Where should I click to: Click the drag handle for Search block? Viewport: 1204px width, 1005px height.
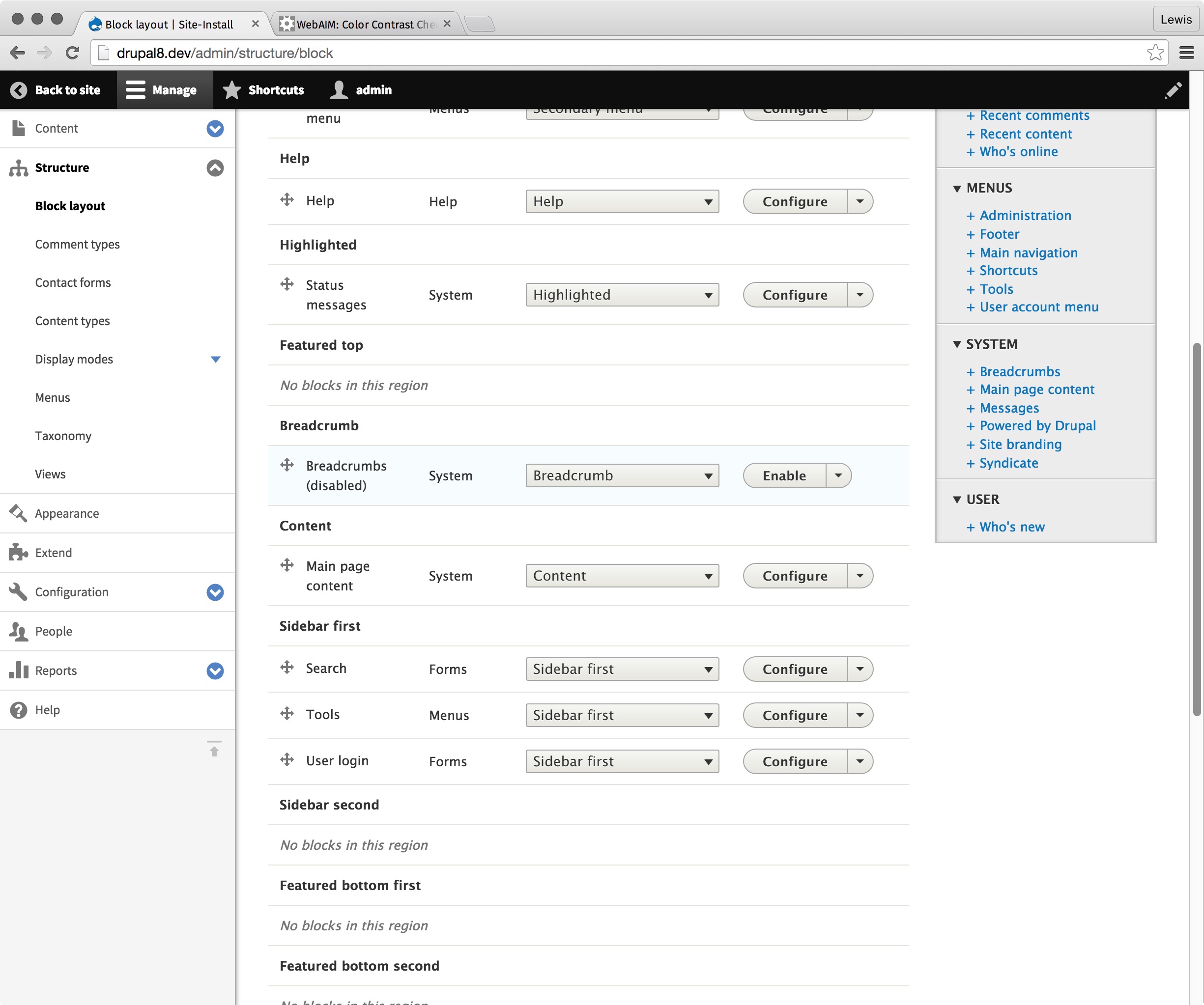click(x=287, y=668)
